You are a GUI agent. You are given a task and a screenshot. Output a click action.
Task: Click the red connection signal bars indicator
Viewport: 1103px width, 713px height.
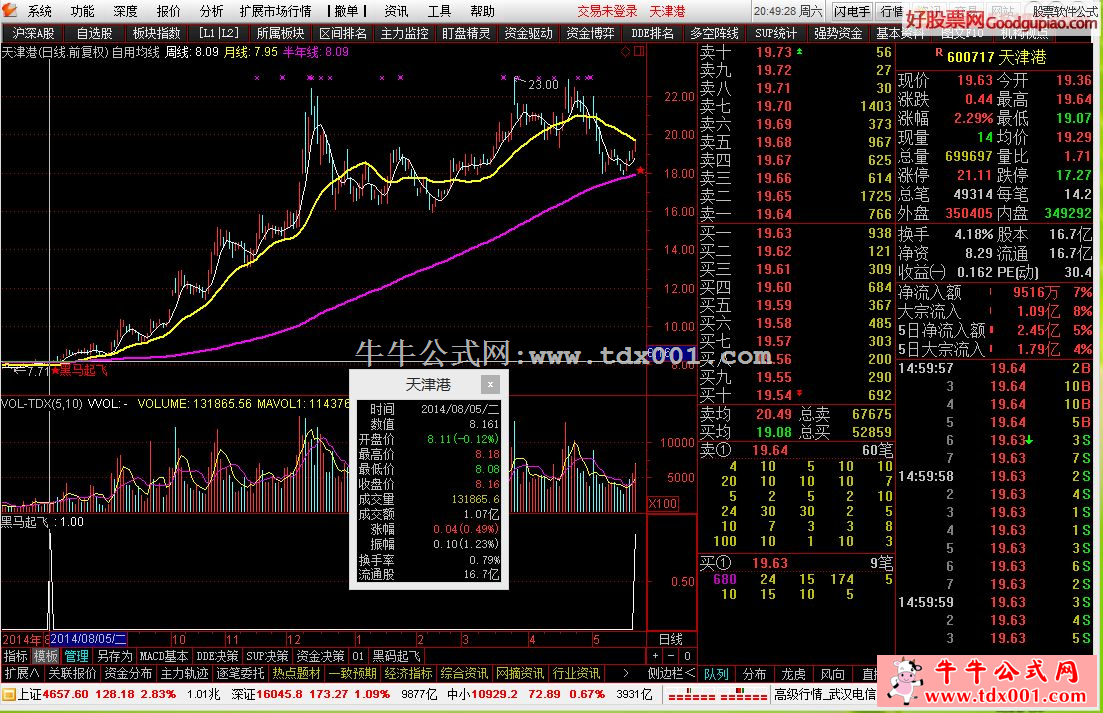717,695
